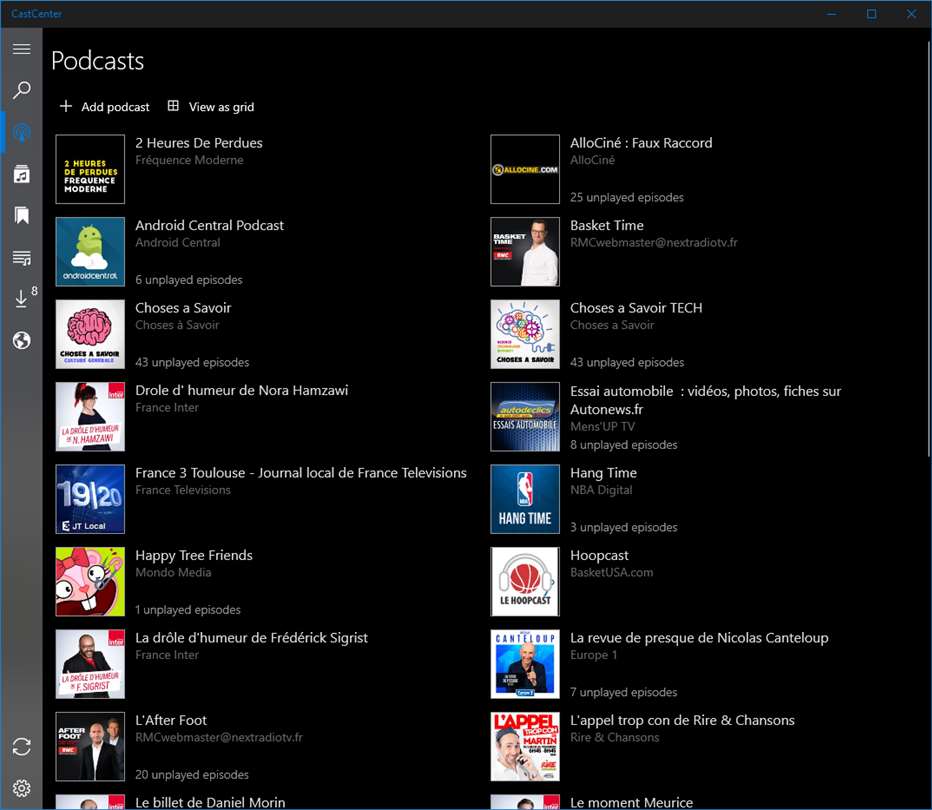Click the vertical scrollbar on right edge
932x810 pixels.
(x=929, y=250)
